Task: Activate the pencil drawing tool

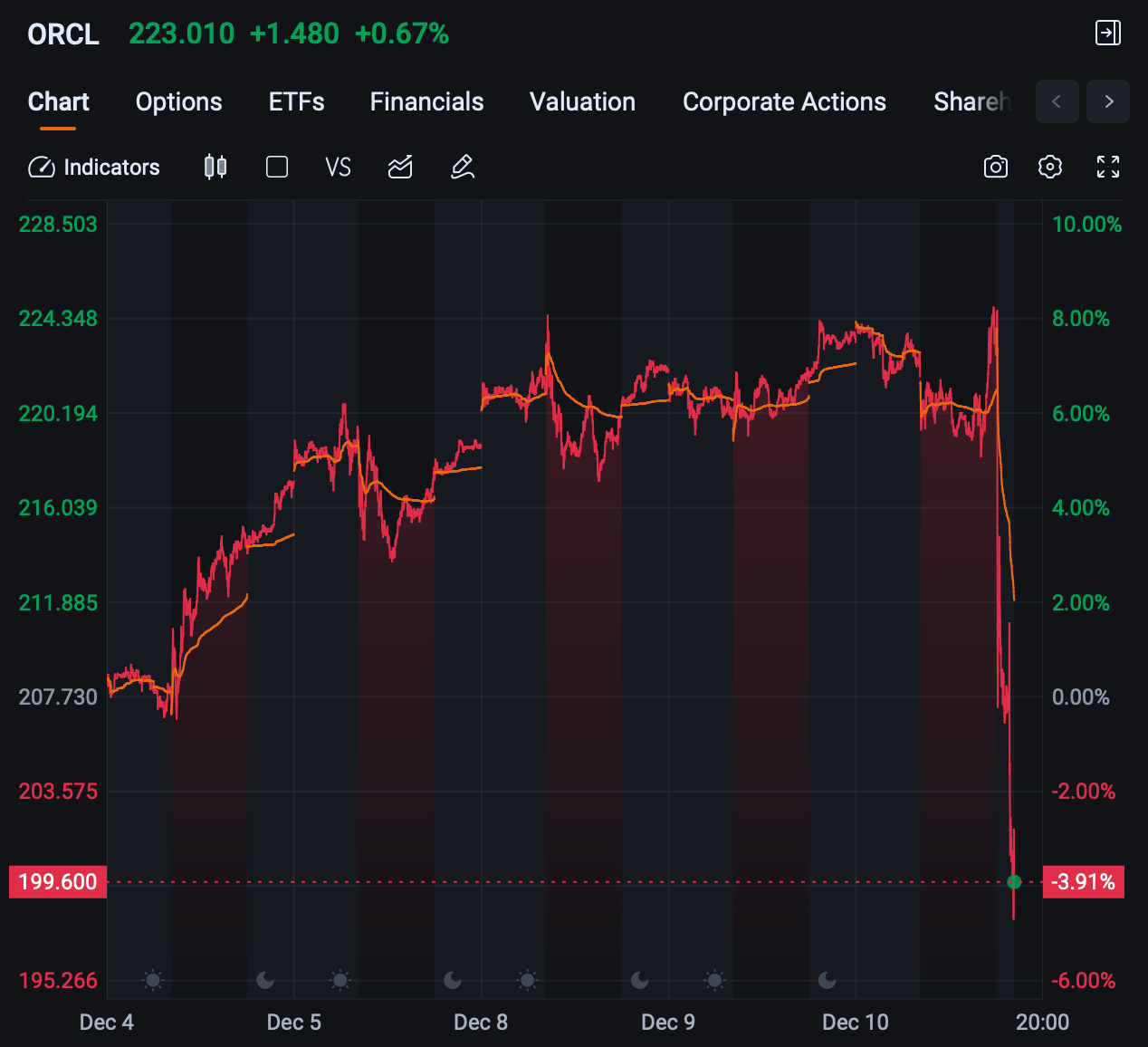Action: [463, 167]
